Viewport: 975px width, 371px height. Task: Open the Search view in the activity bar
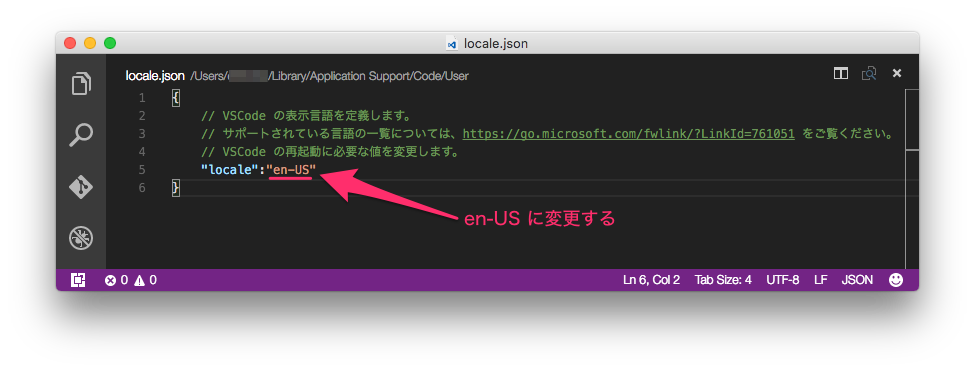pos(81,135)
